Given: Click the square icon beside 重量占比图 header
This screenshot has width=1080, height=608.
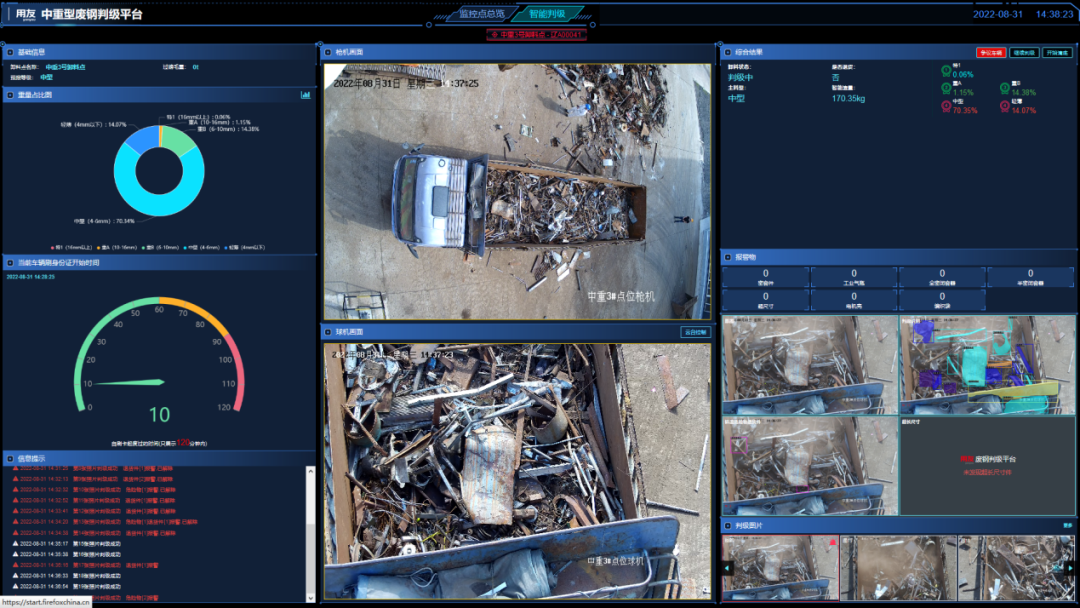Looking at the screenshot, I should pos(10,95).
